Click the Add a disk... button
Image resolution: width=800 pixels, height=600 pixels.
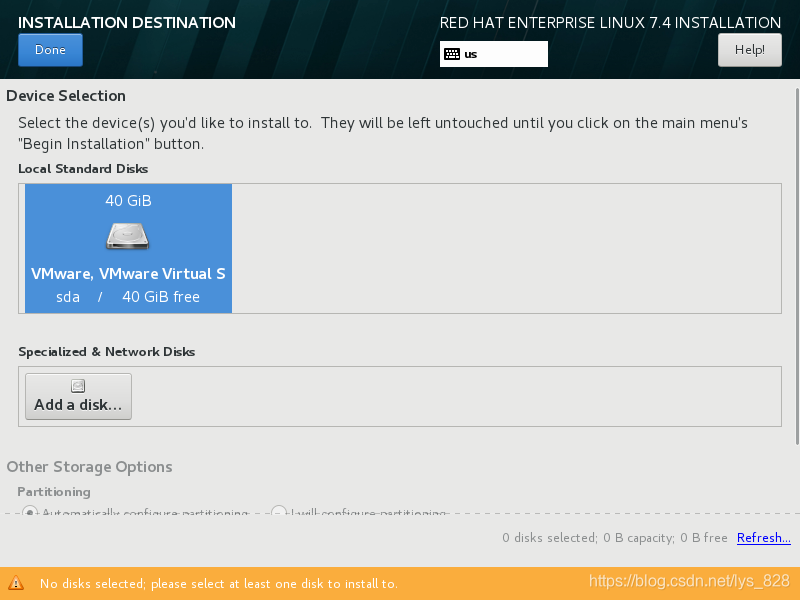pos(79,396)
